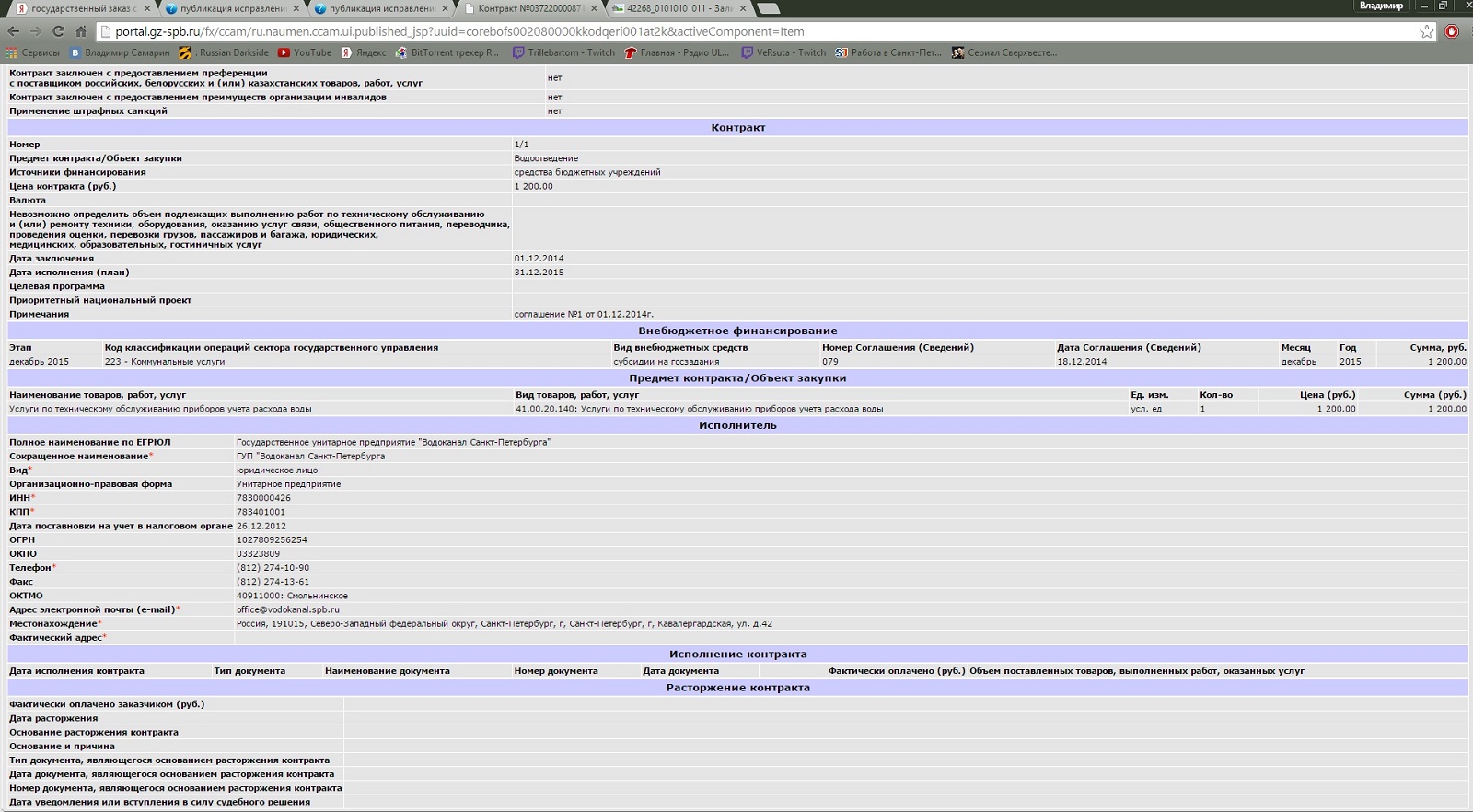Open the Главная - Радио bookmark

[x=677, y=52]
